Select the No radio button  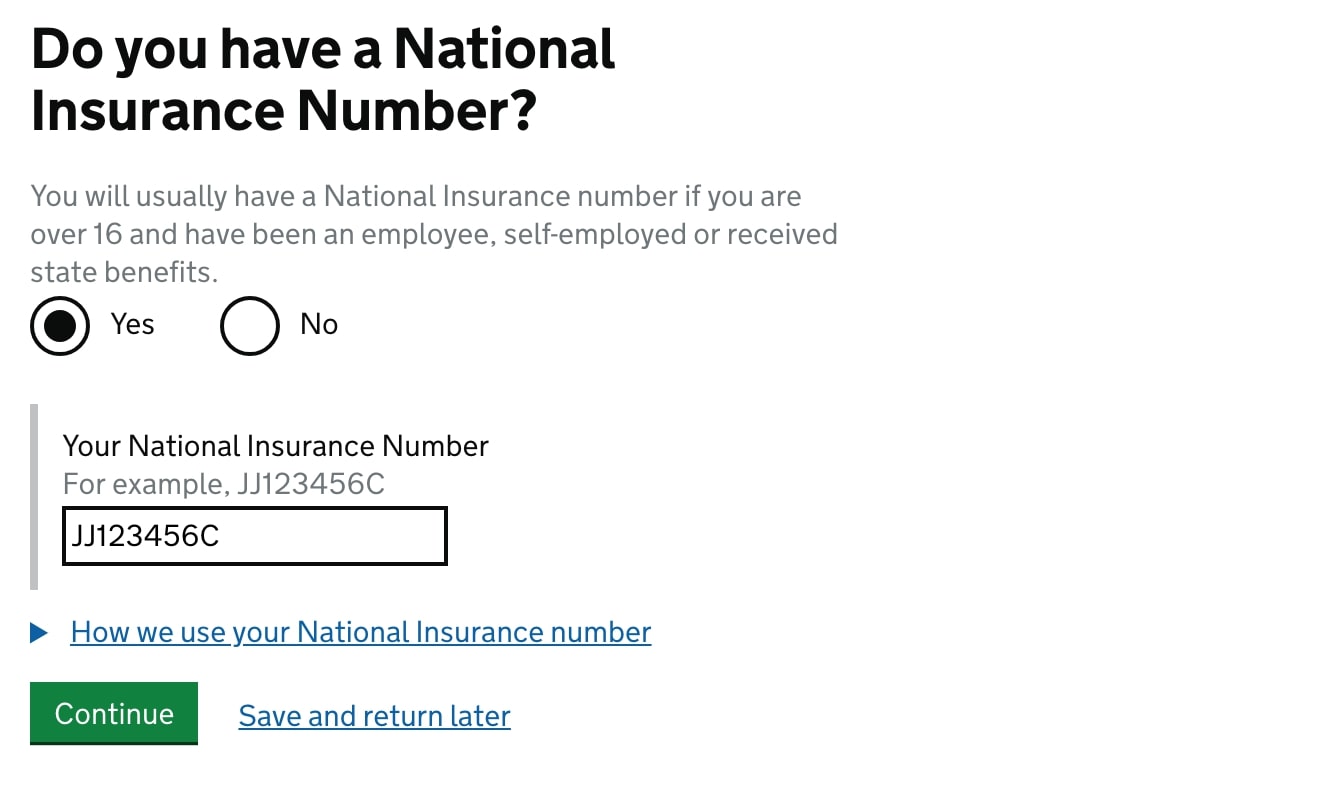click(x=249, y=326)
